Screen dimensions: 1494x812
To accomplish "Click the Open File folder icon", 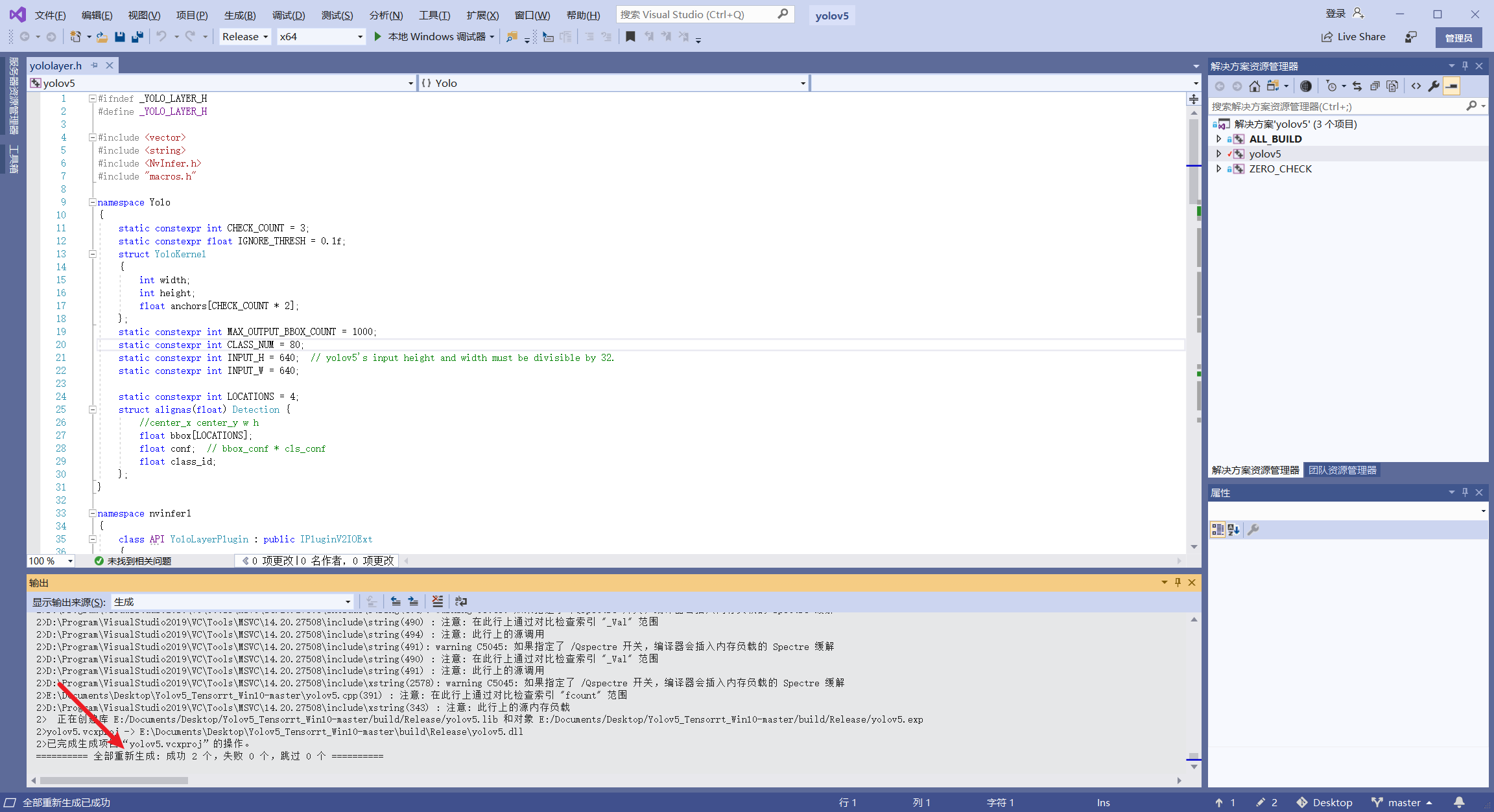I will click(x=102, y=37).
